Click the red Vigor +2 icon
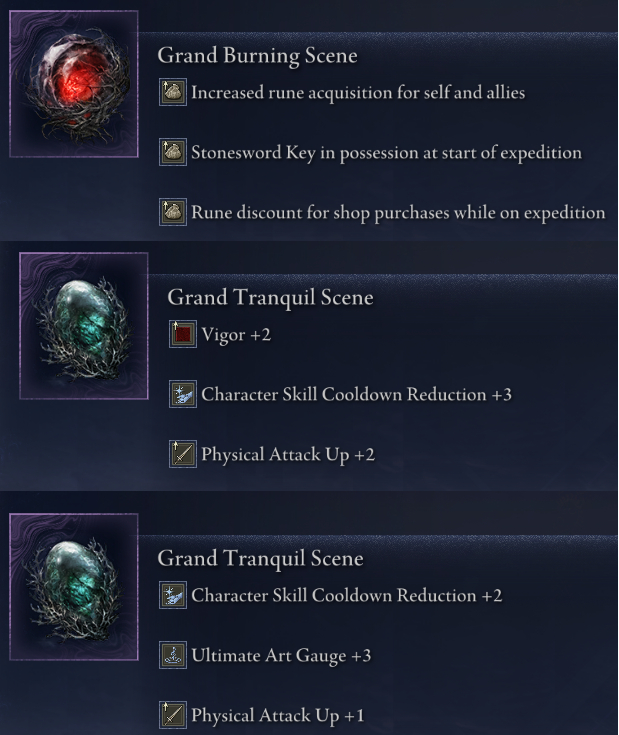This screenshot has height=735, width=619. tap(183, 335)
